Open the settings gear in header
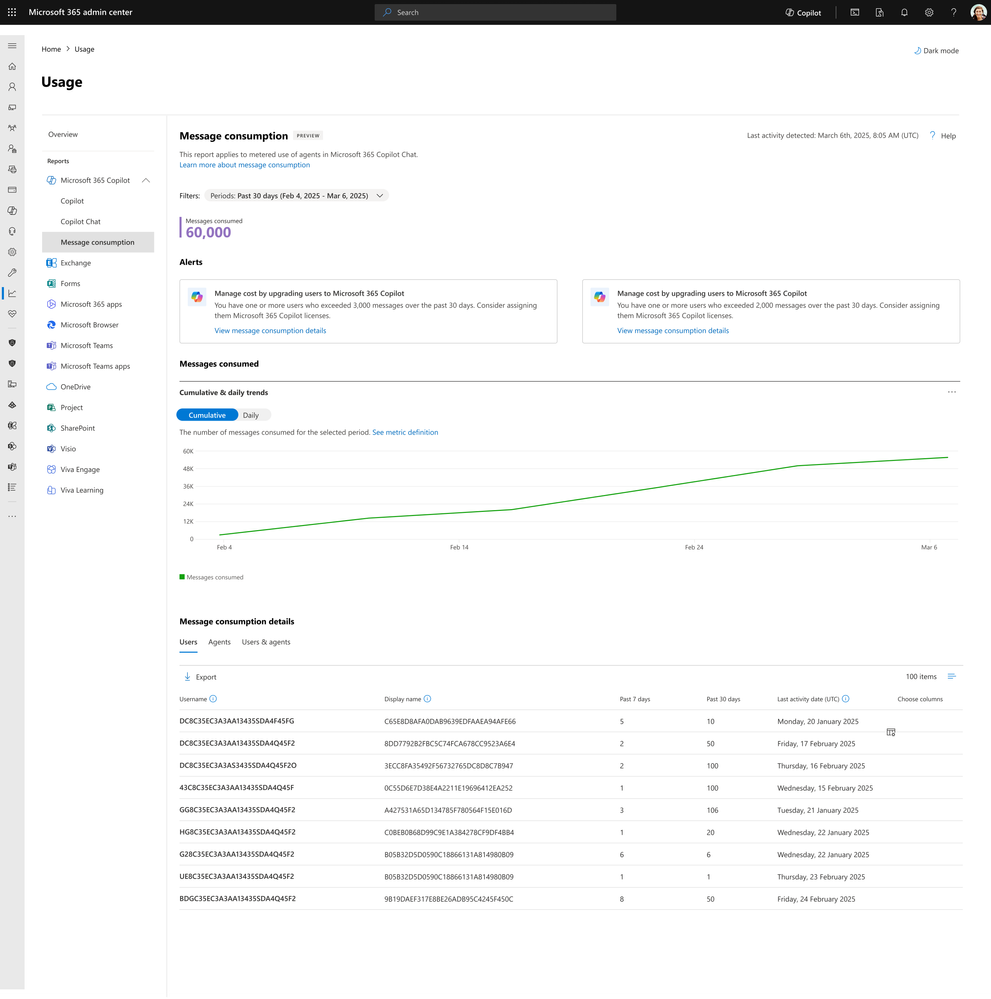 [x=929, y=12]
